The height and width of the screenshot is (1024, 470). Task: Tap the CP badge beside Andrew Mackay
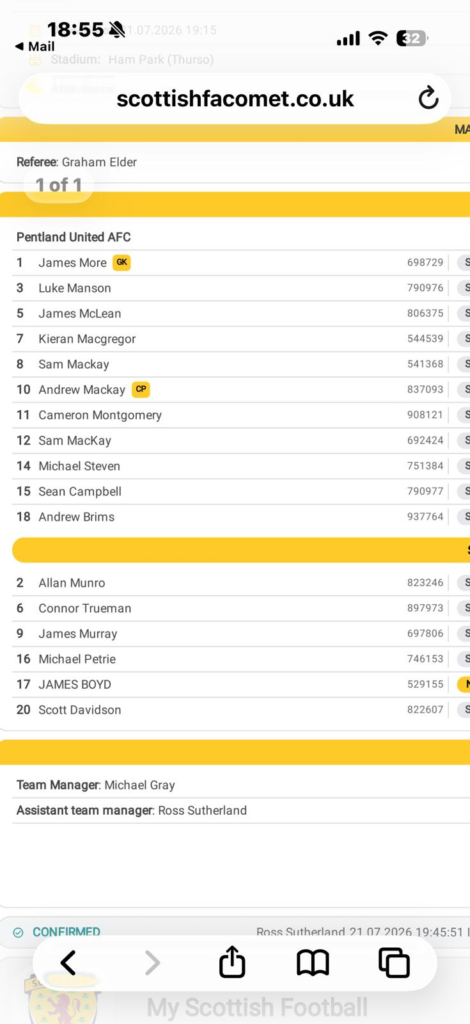pos(140,389)
